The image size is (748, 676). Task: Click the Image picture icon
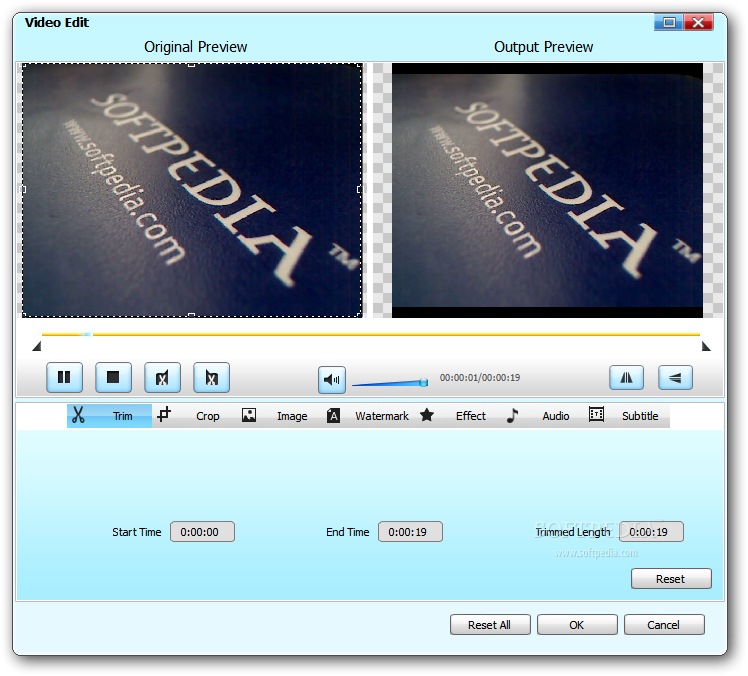[x=249, y=415]
